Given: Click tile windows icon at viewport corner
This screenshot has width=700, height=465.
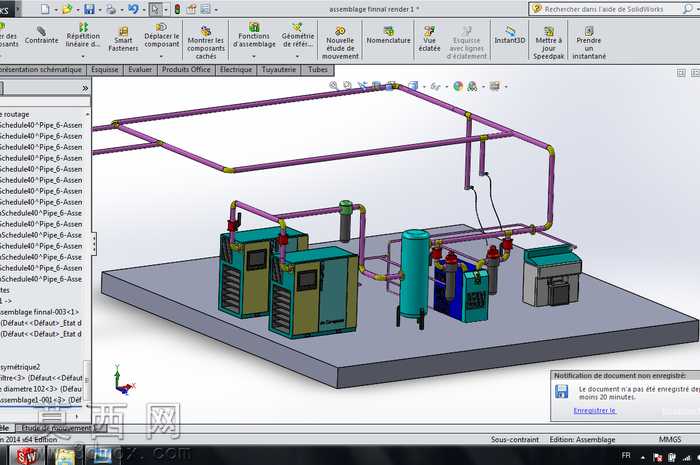Looking at the screenshot, I should (681, 73).
